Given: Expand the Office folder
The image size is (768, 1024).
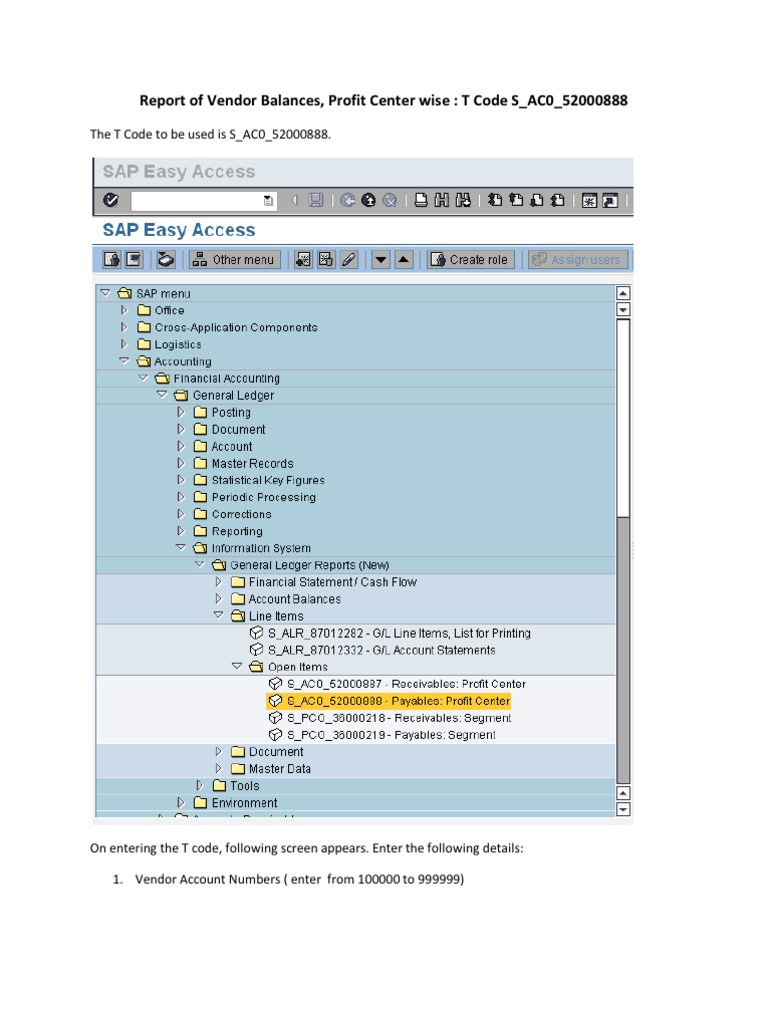Looking at the screenshot, I should click(x=124, y=310).
